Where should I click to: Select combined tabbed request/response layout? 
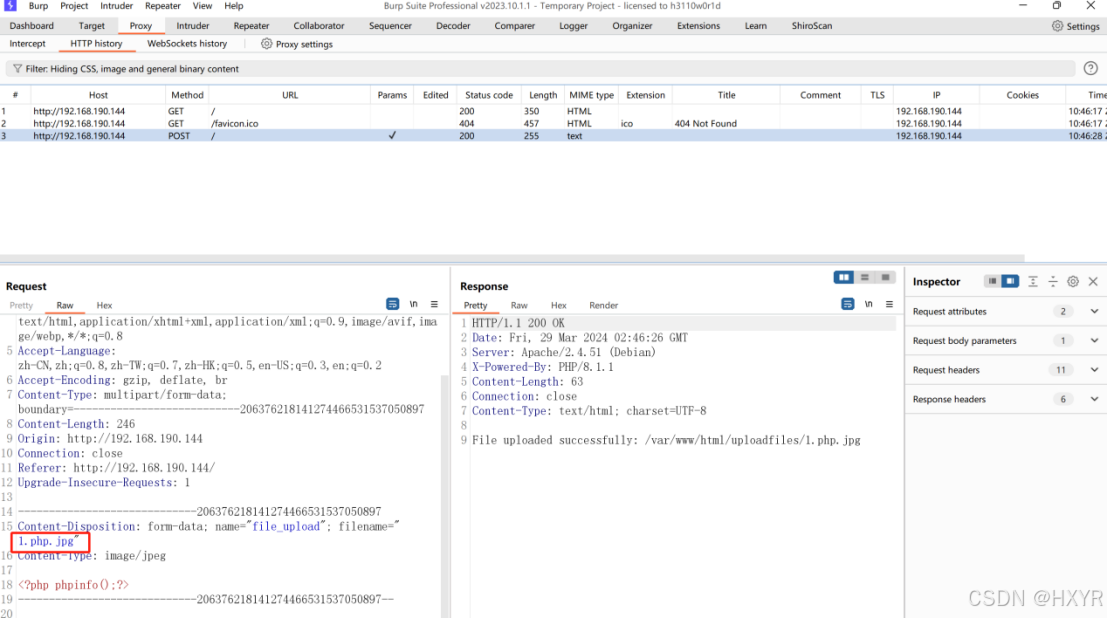tap(885, 278)
